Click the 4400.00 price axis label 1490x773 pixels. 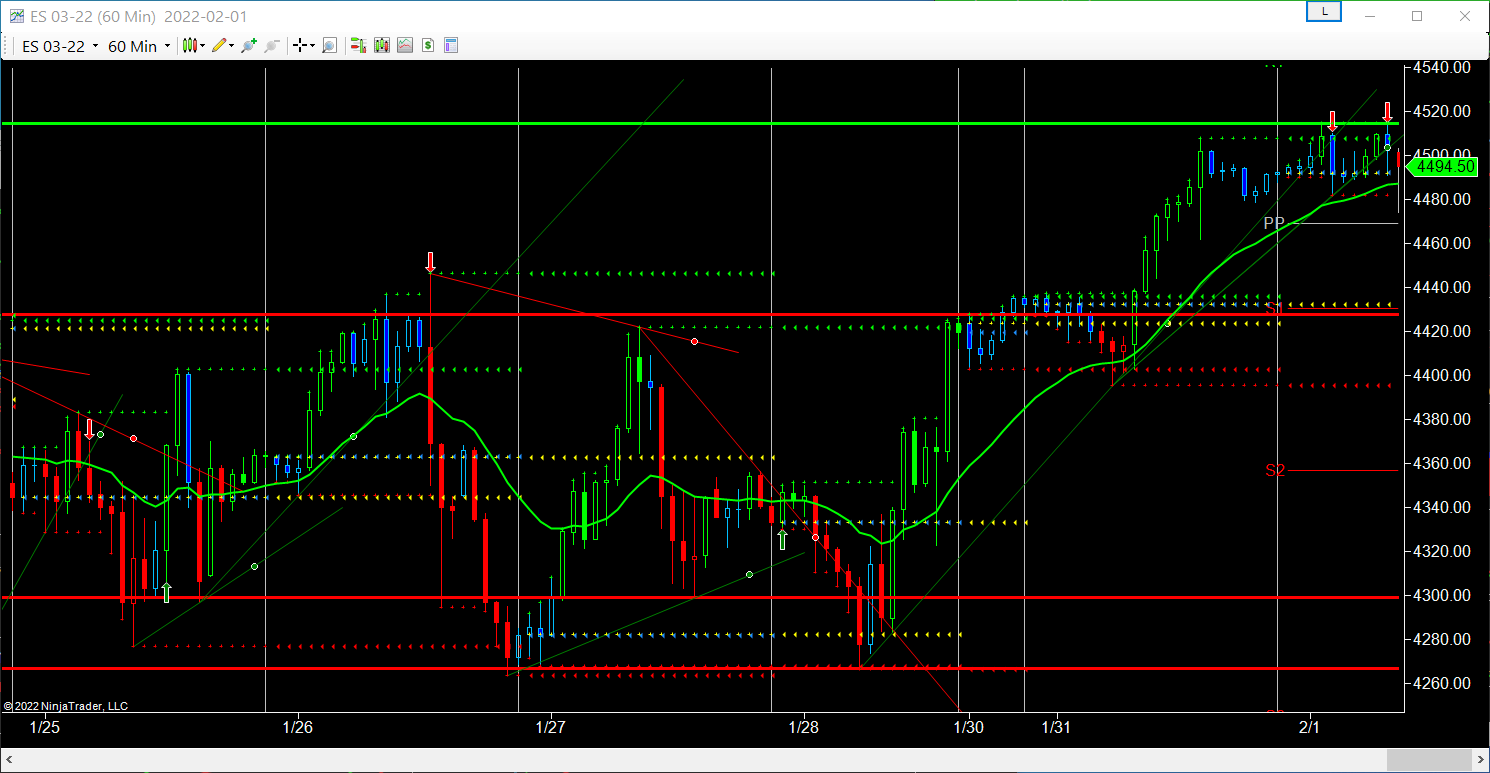click(1441, 376)
